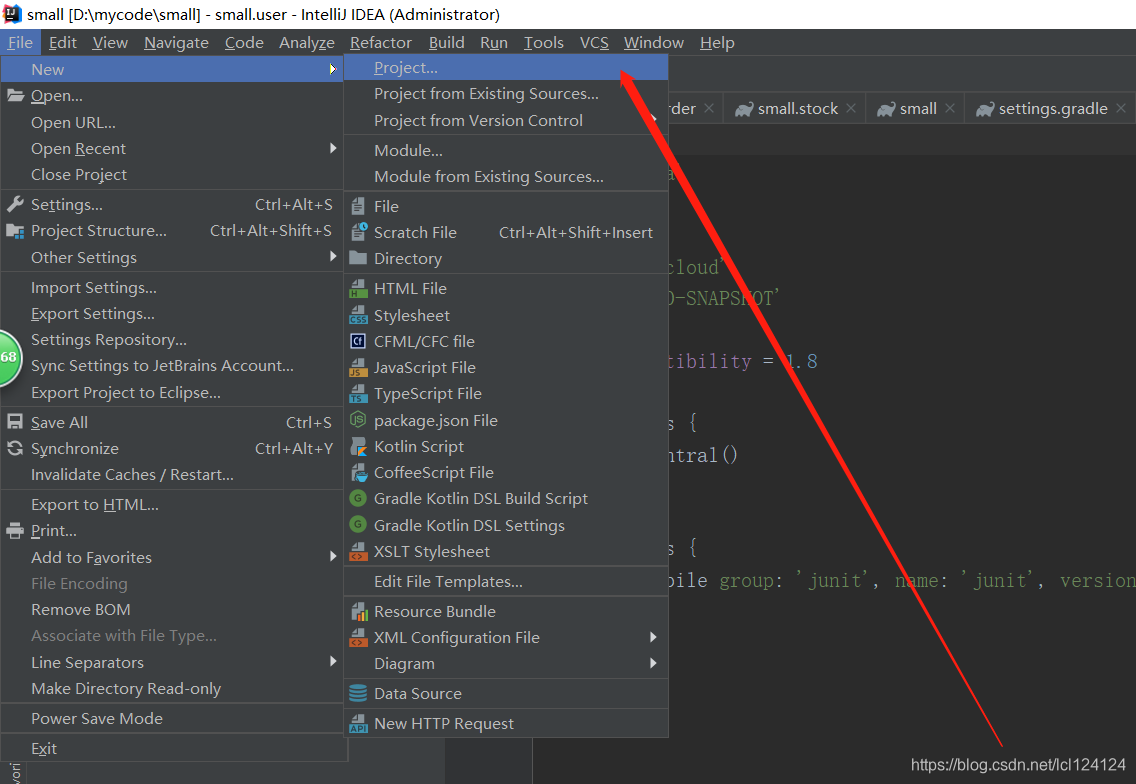Click the Kotlin Script icon
The height and width of the screenshot is (784, 1136).
click(358, 446)
